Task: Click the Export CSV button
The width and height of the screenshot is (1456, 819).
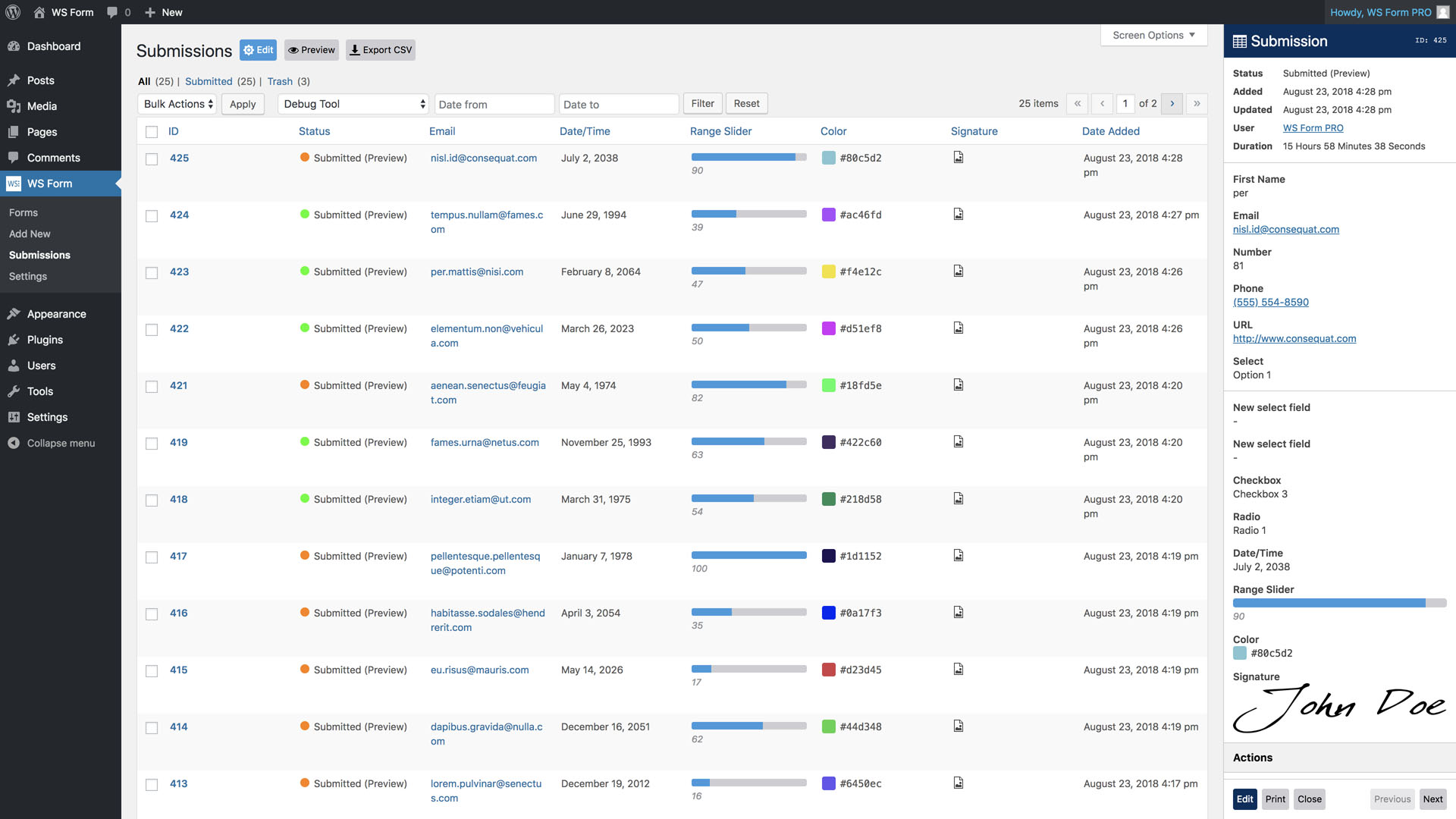Action: 381,50
